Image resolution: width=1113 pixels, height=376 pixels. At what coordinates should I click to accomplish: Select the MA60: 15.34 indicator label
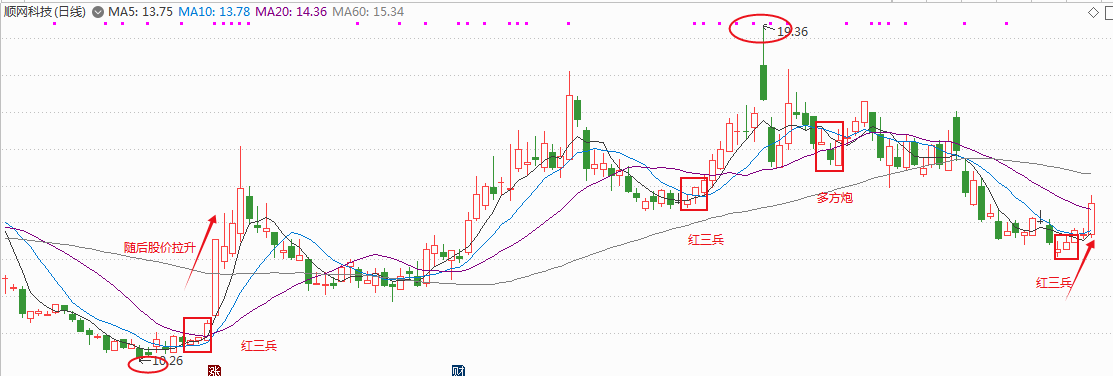[368, 12]
